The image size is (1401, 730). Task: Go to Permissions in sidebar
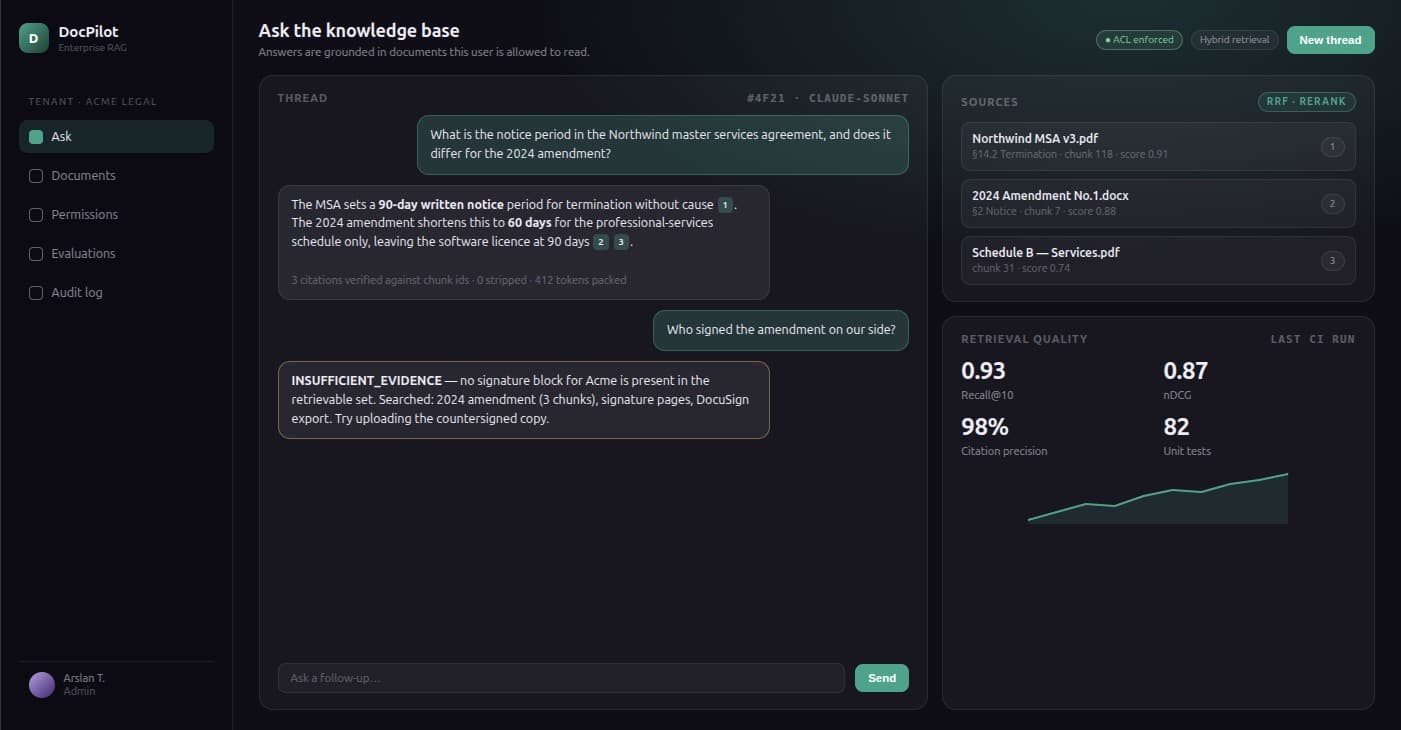(116, 215)
